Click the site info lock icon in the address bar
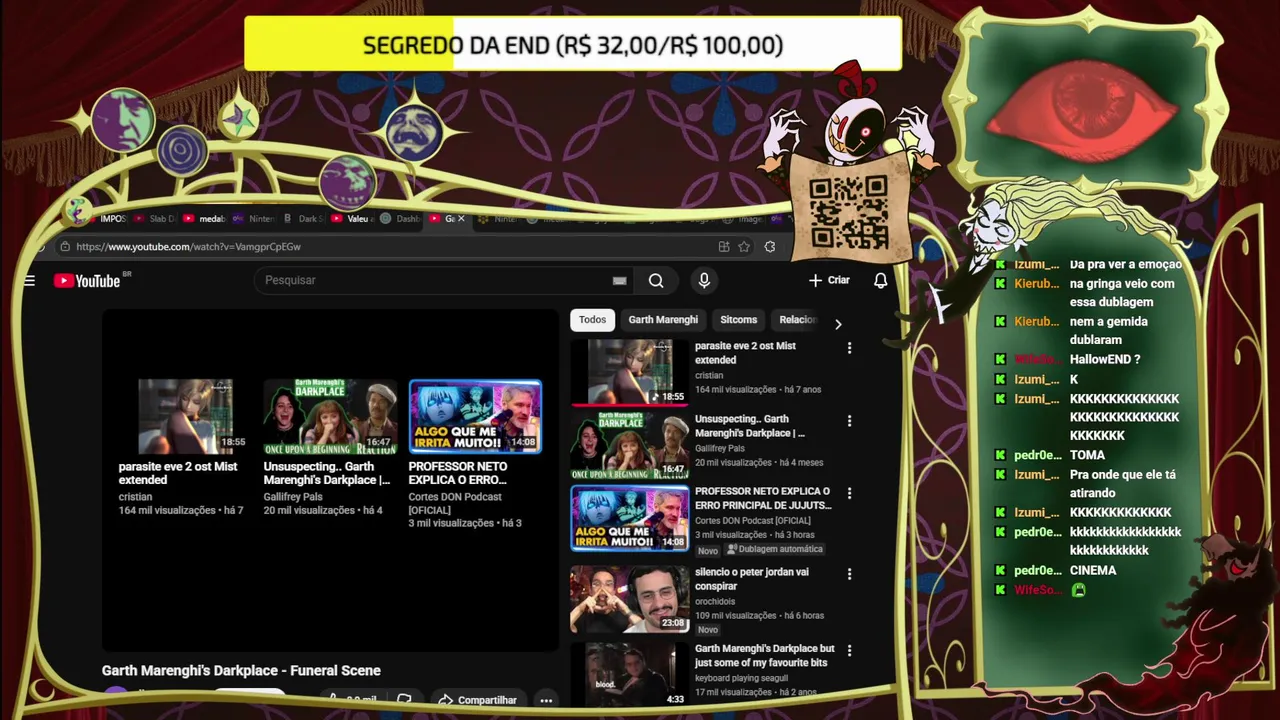This screenshot has width=1280, height=720. point(65,247)
